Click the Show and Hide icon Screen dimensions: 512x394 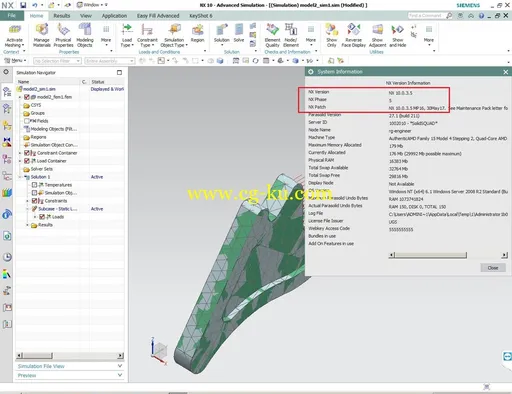click(x=397, y=30)
